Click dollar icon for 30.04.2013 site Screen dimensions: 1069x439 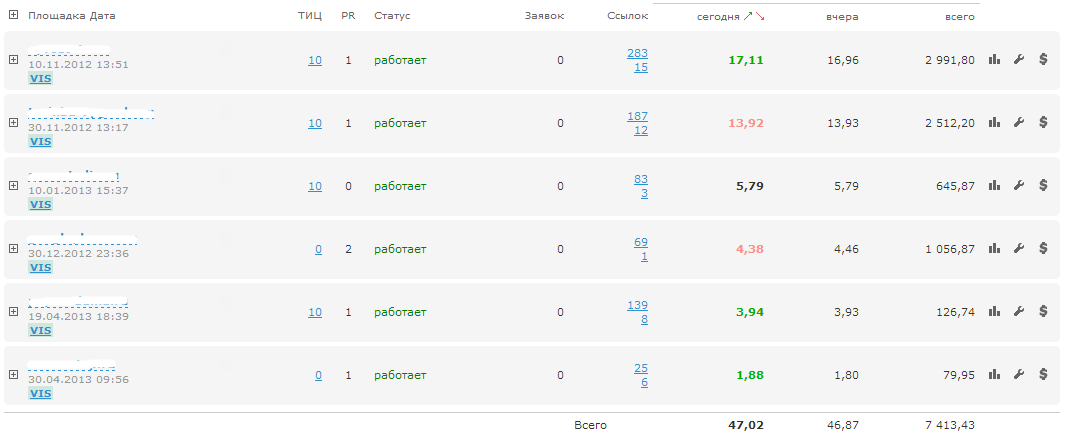tap(1043, 375)
